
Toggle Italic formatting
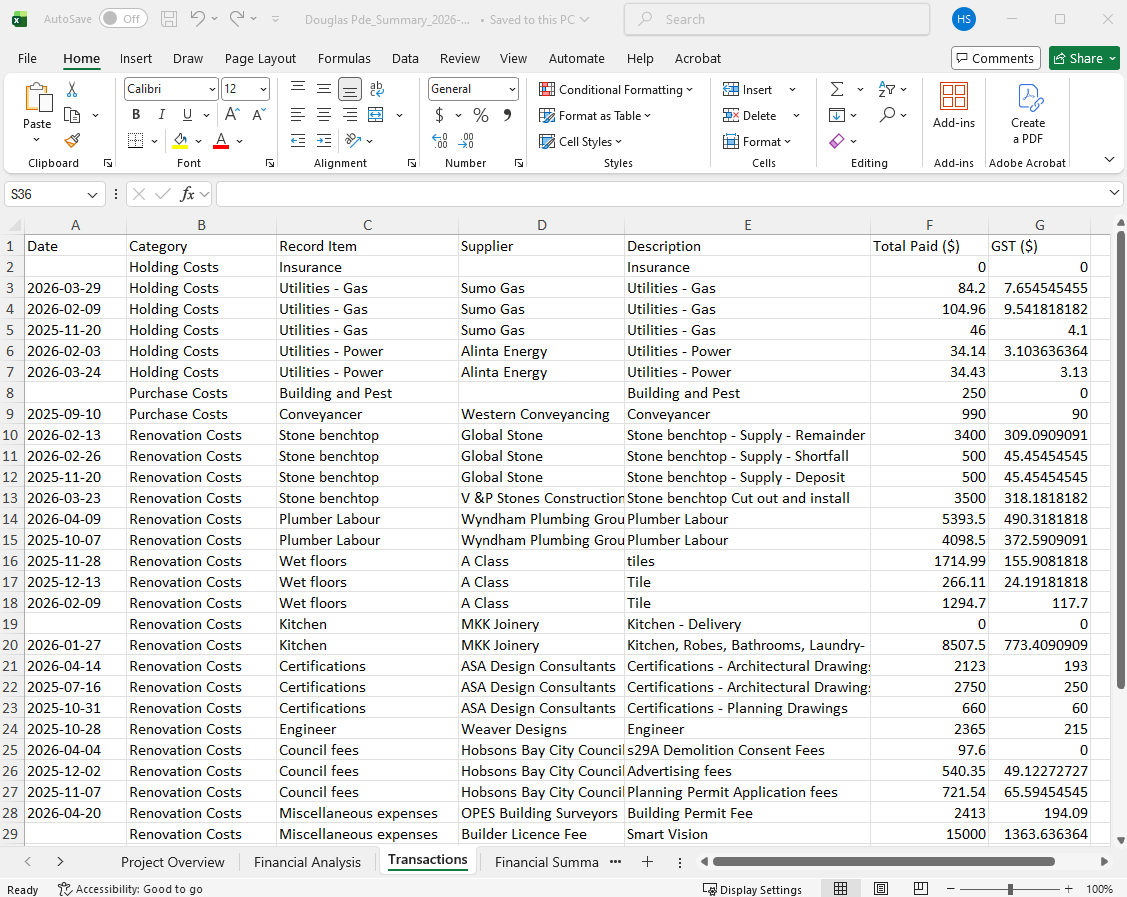coord(162,115)
